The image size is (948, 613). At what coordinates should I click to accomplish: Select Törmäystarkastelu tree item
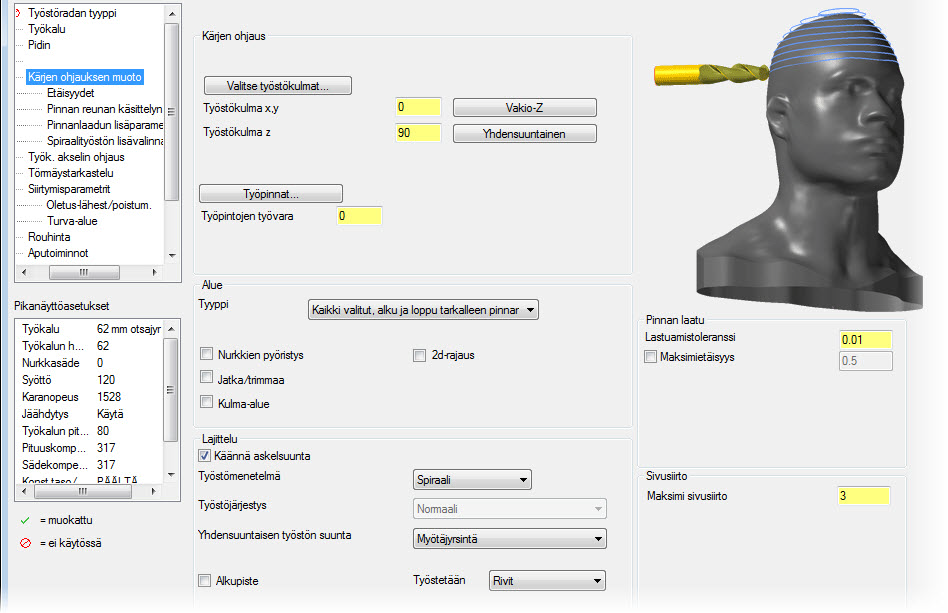(x=71, y=173)
